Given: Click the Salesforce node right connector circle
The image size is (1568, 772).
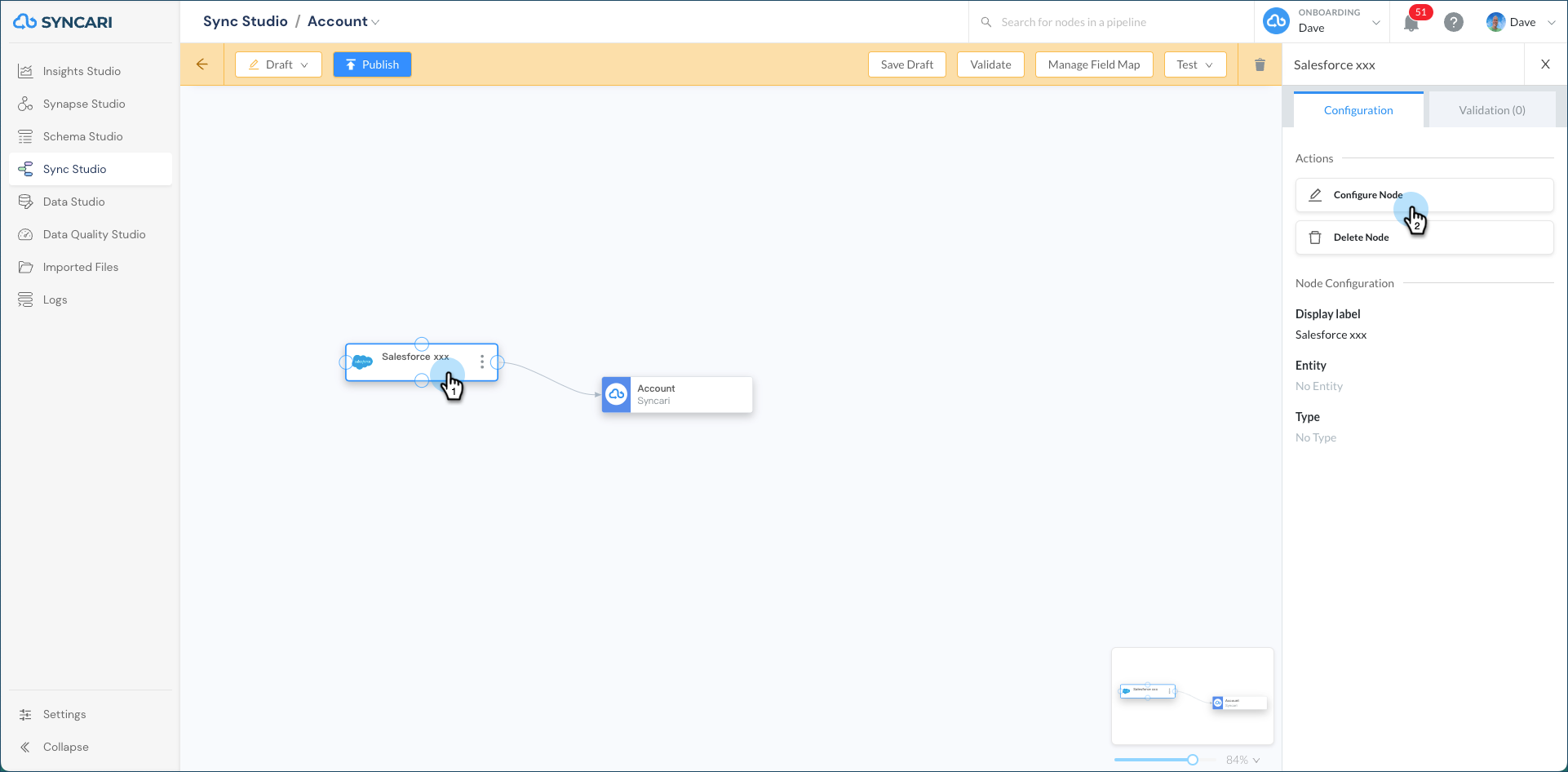Looking at the screenshot, I should (498, 362).
